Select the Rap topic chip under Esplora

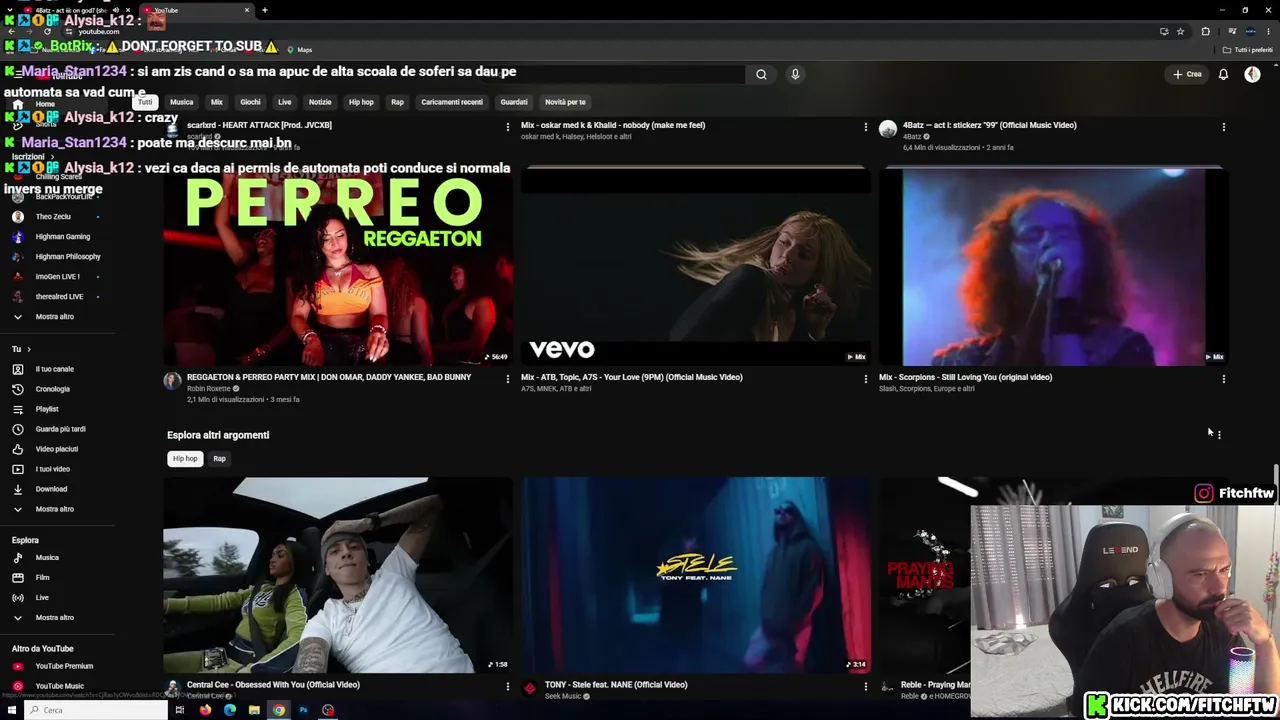click(220, 459)
